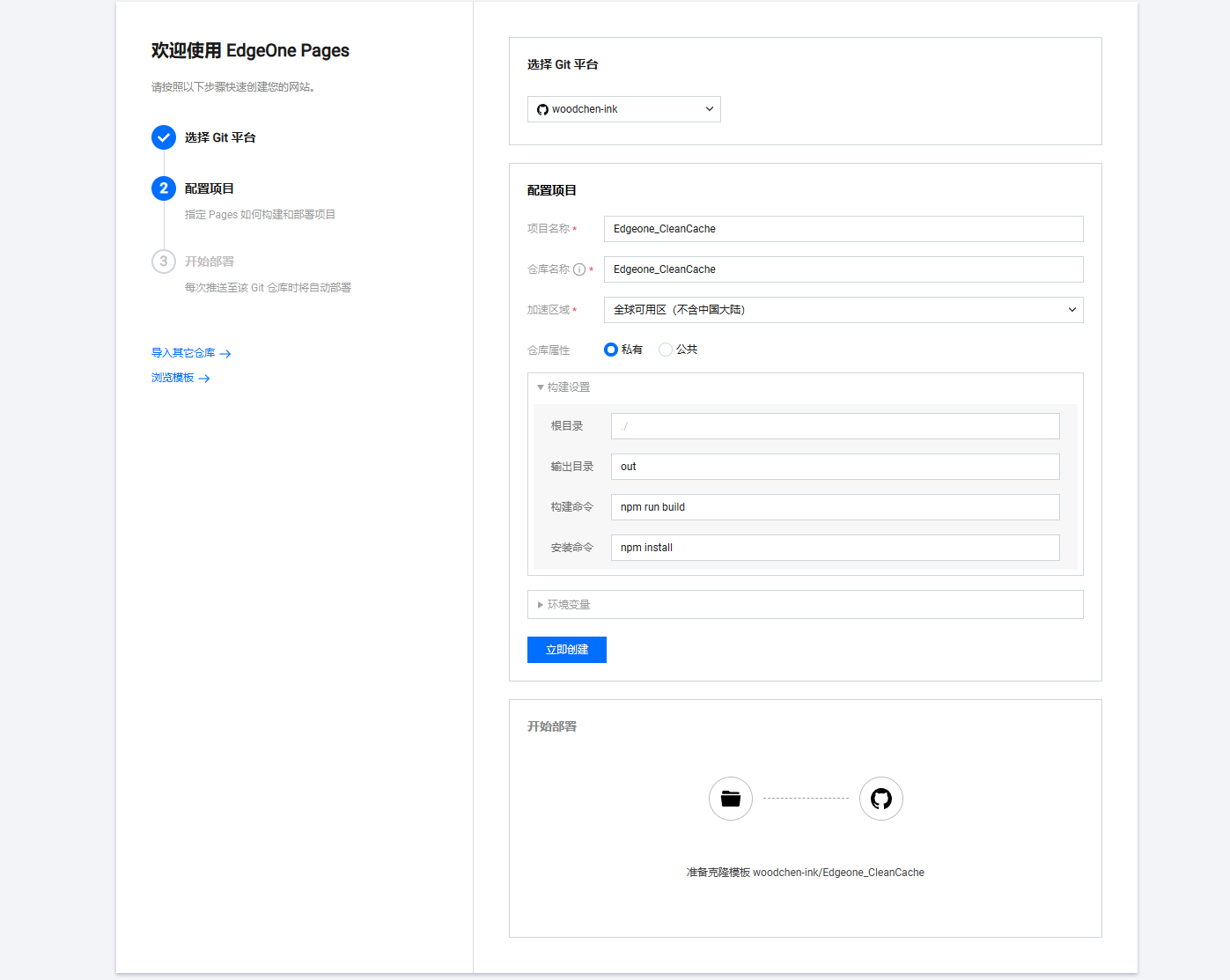
Task: Click the 输出目录 input field
Action: pyautogui.click(x=836, y=467)
